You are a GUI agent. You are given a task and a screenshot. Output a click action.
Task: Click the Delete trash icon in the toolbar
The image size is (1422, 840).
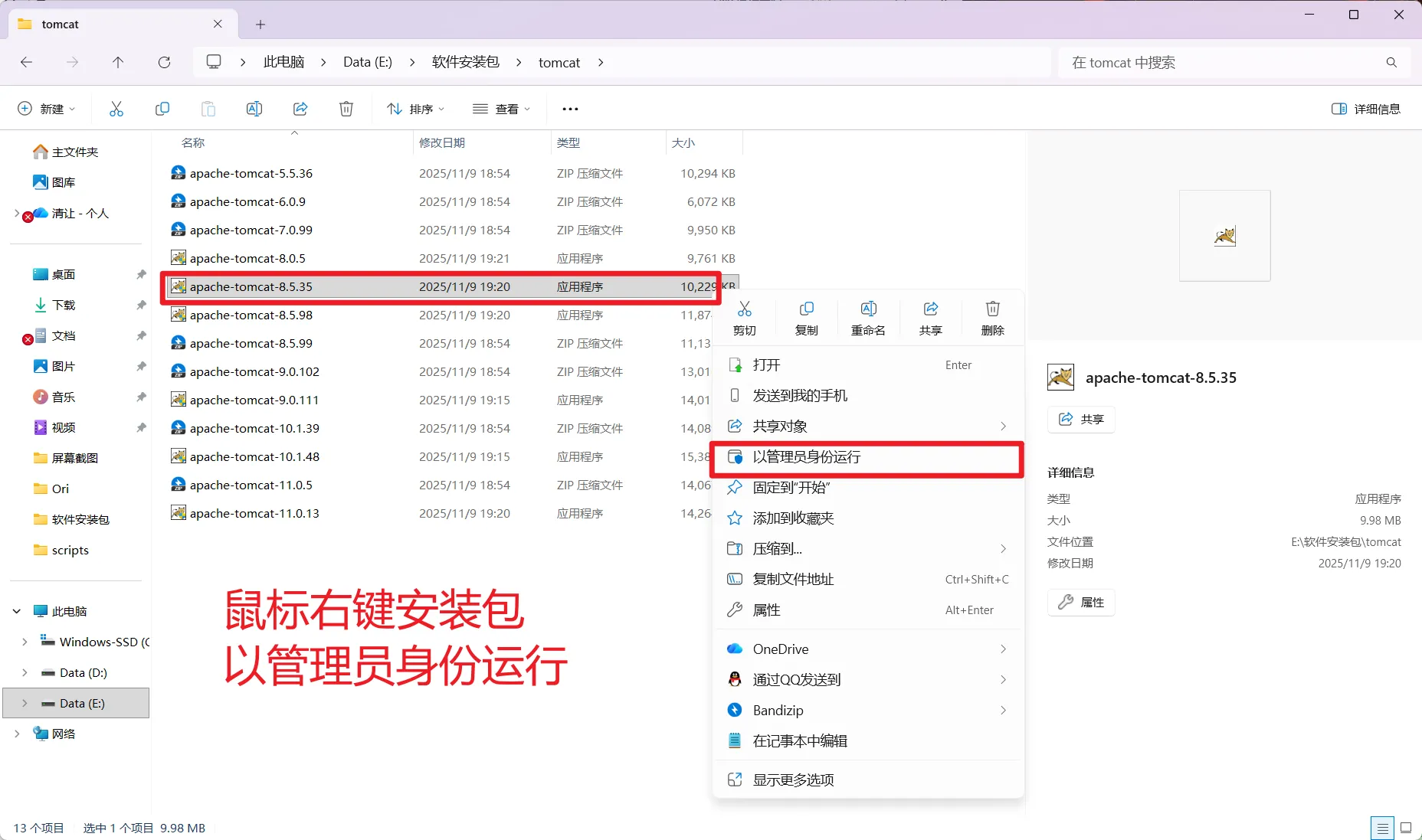pos(346,109)
